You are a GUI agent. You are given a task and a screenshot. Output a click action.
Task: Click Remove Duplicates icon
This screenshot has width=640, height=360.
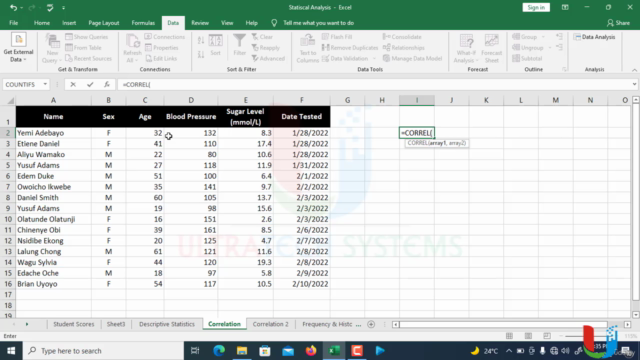[x=325, y=48]
